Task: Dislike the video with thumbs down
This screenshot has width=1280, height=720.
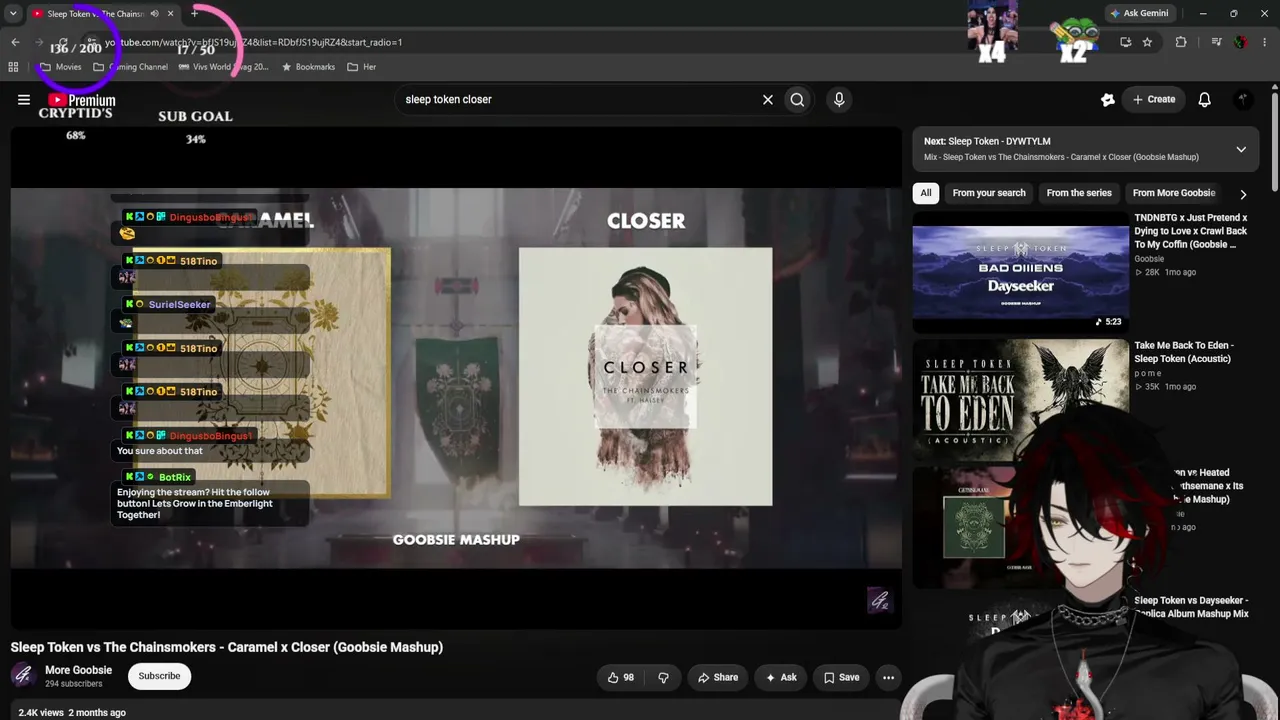Action: 663,677
